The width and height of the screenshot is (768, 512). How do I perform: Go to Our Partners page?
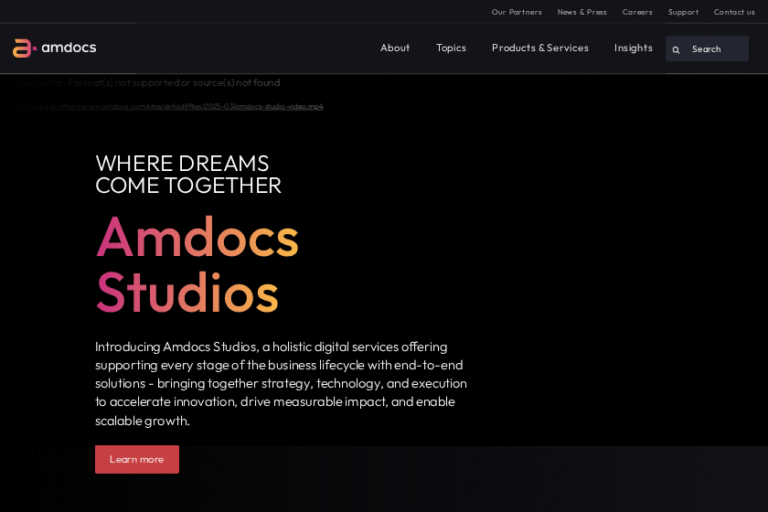coord(516,12)
